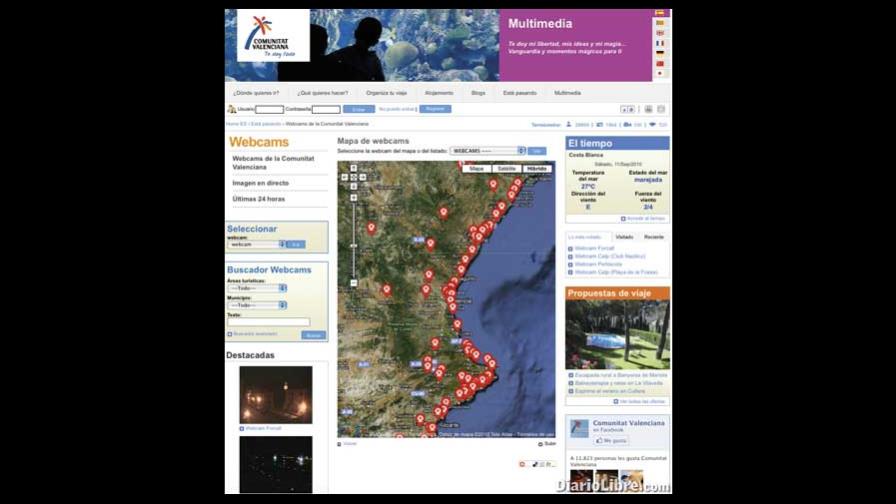Choose the Spanish flag language icon

click(x=660, y=13)
